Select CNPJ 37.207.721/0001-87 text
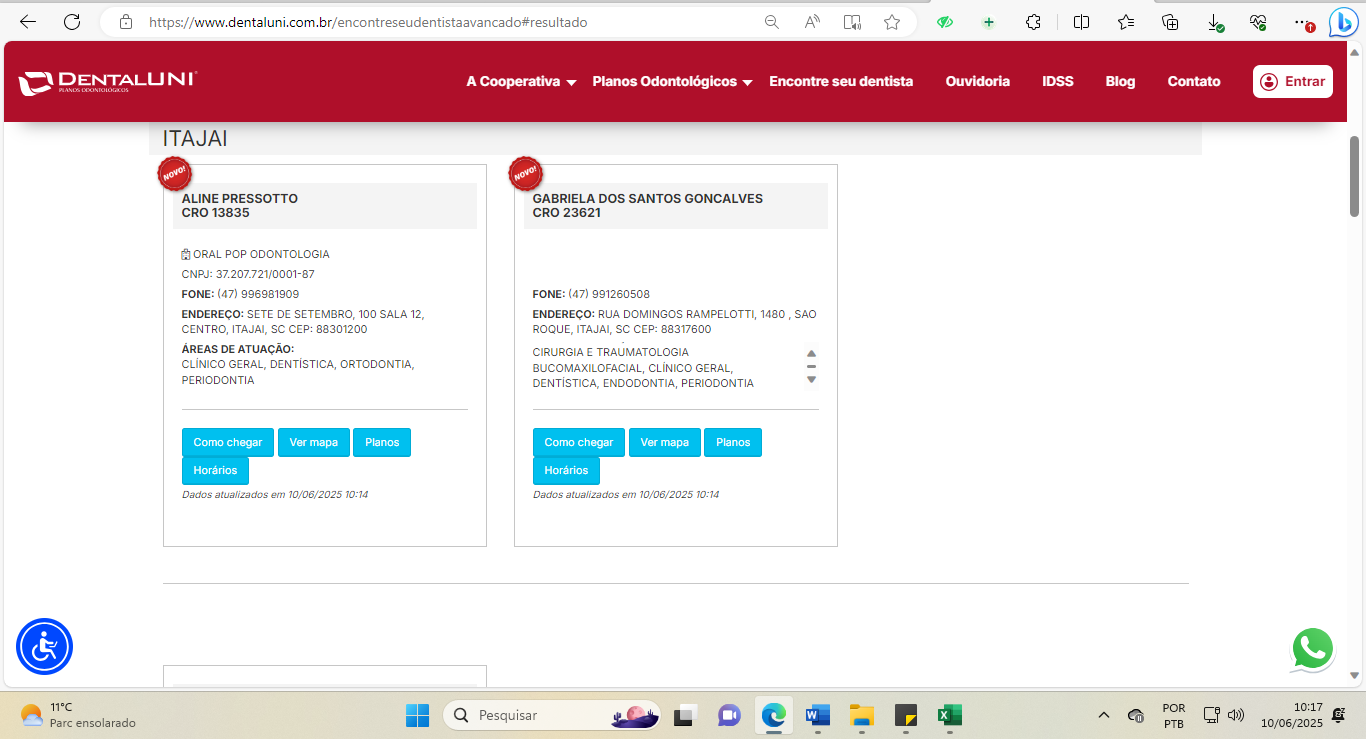 click(x=248, y=274)
